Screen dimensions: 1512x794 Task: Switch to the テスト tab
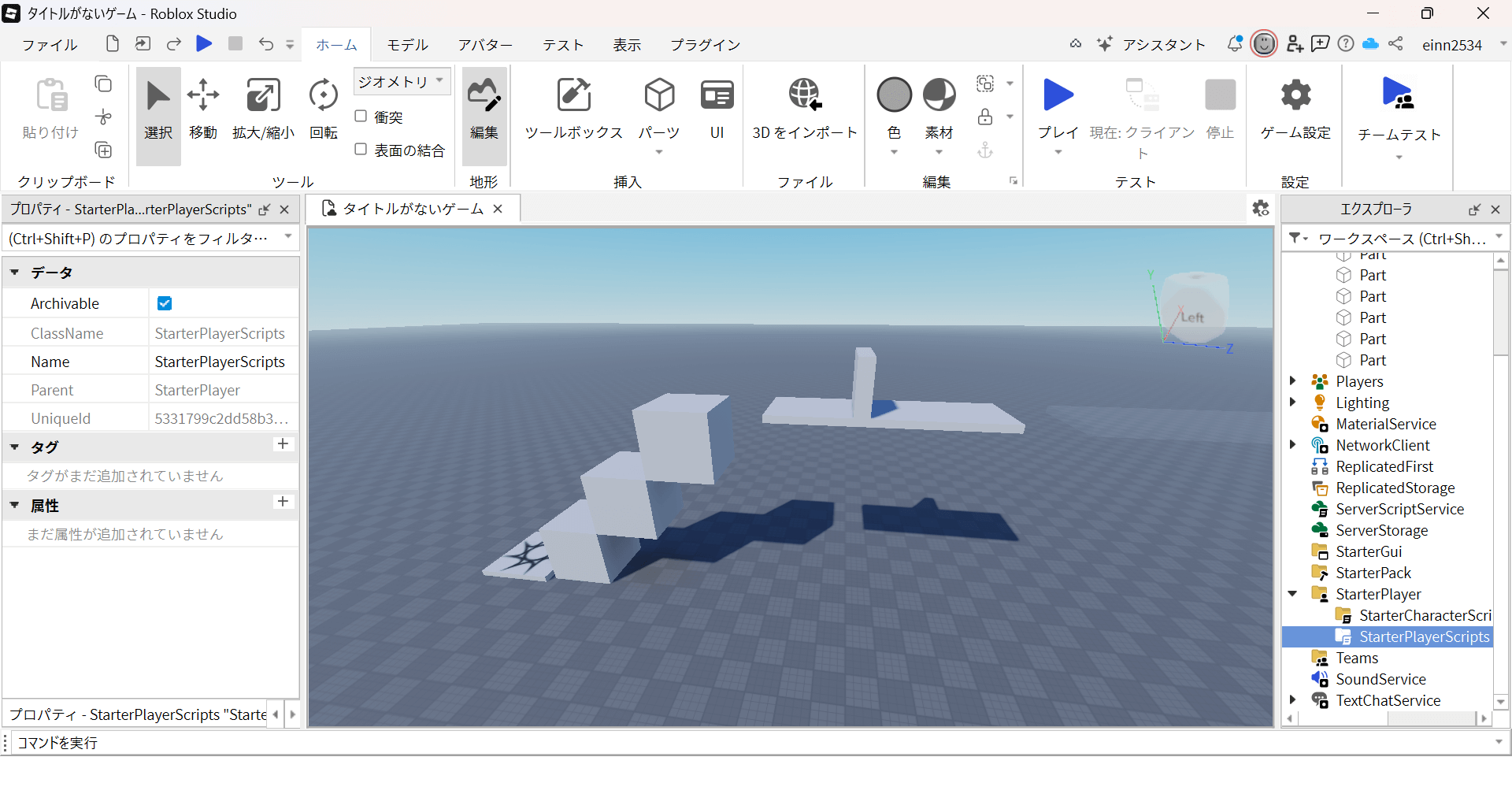[x=563, y=45]
